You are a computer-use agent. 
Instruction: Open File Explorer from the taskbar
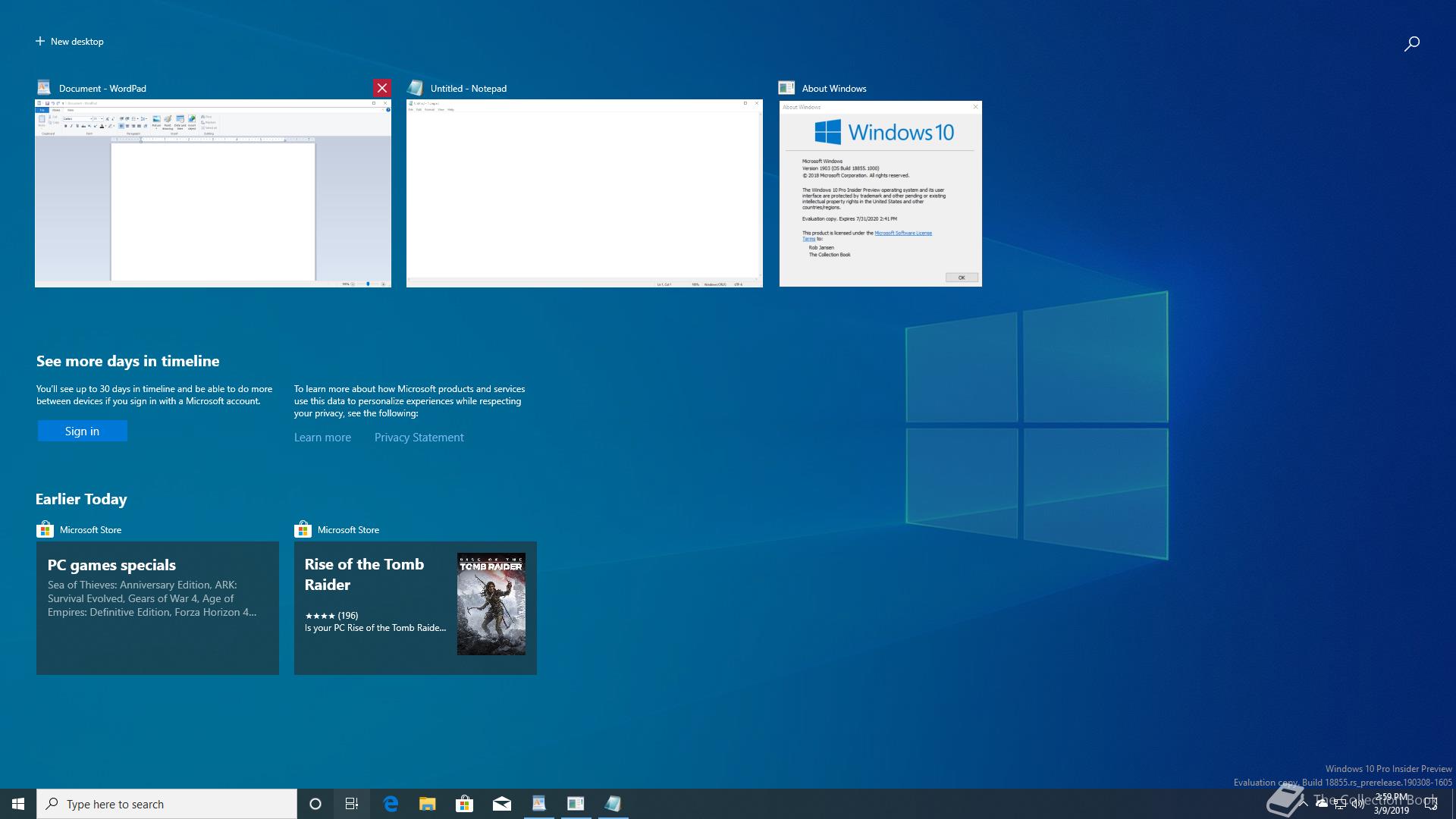click(428, 804)
